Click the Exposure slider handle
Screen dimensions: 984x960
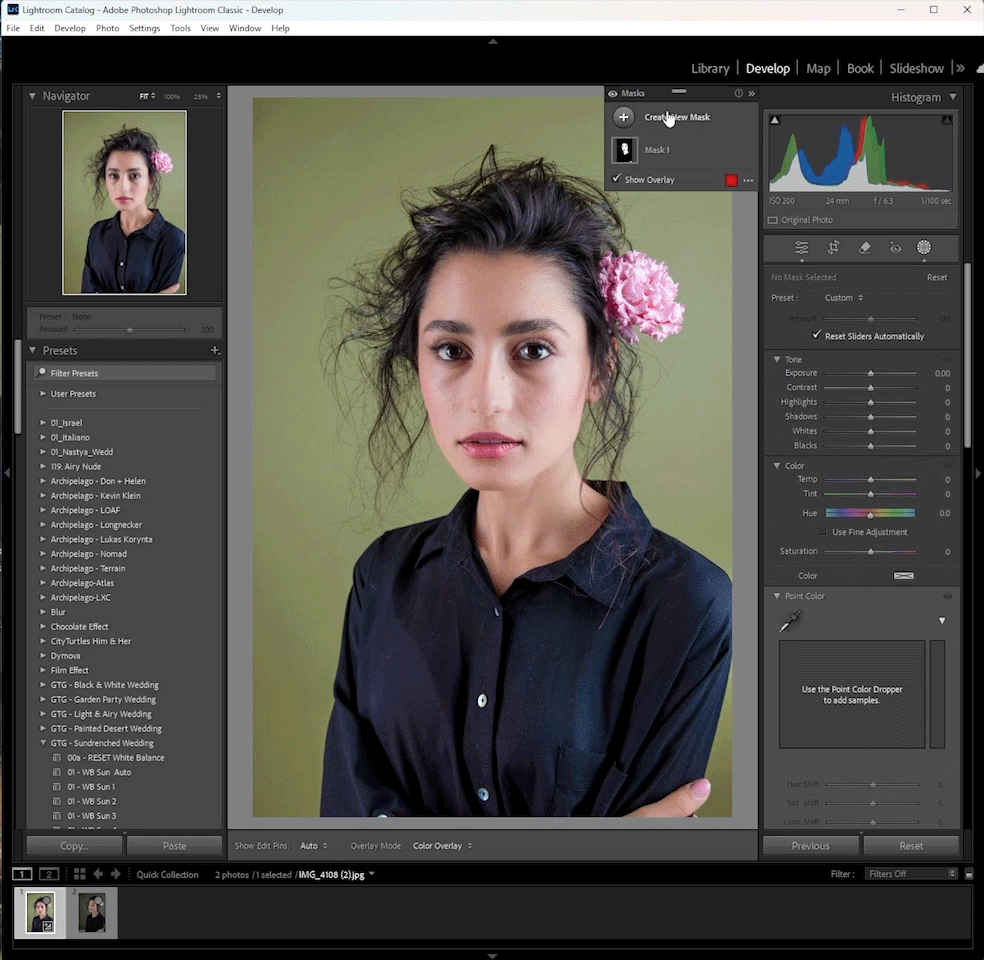870,373
